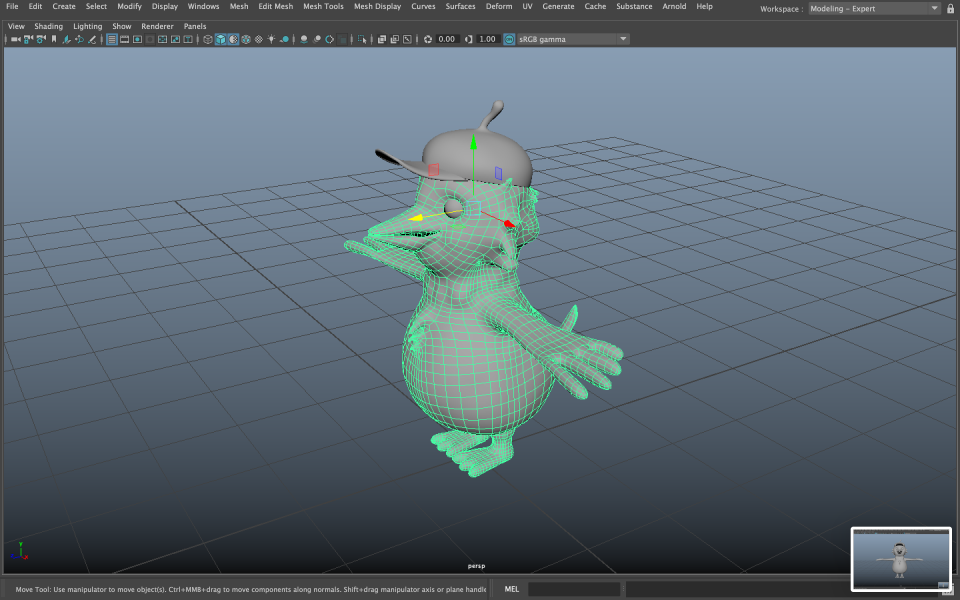Toggle the Gate Mask icon
Viewport: 960px width, 600px height.
tap(150, 39)
